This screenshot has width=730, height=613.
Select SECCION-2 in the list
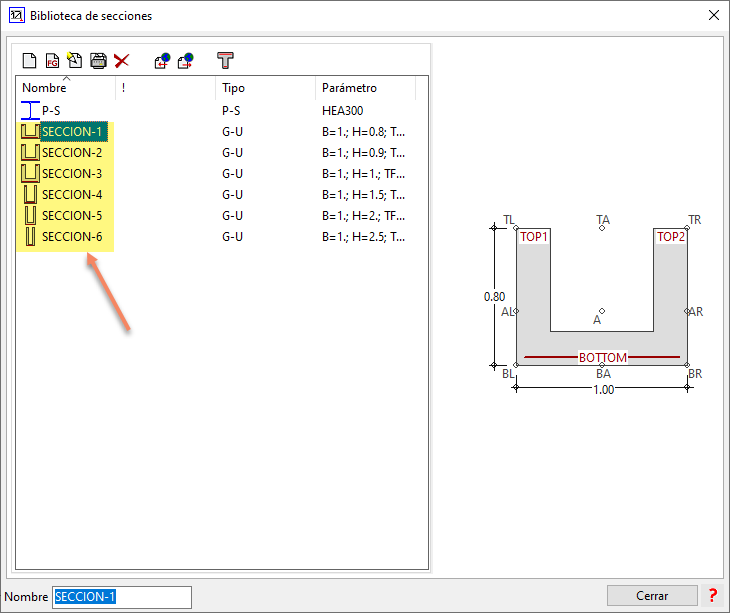[x=72, y=153]
